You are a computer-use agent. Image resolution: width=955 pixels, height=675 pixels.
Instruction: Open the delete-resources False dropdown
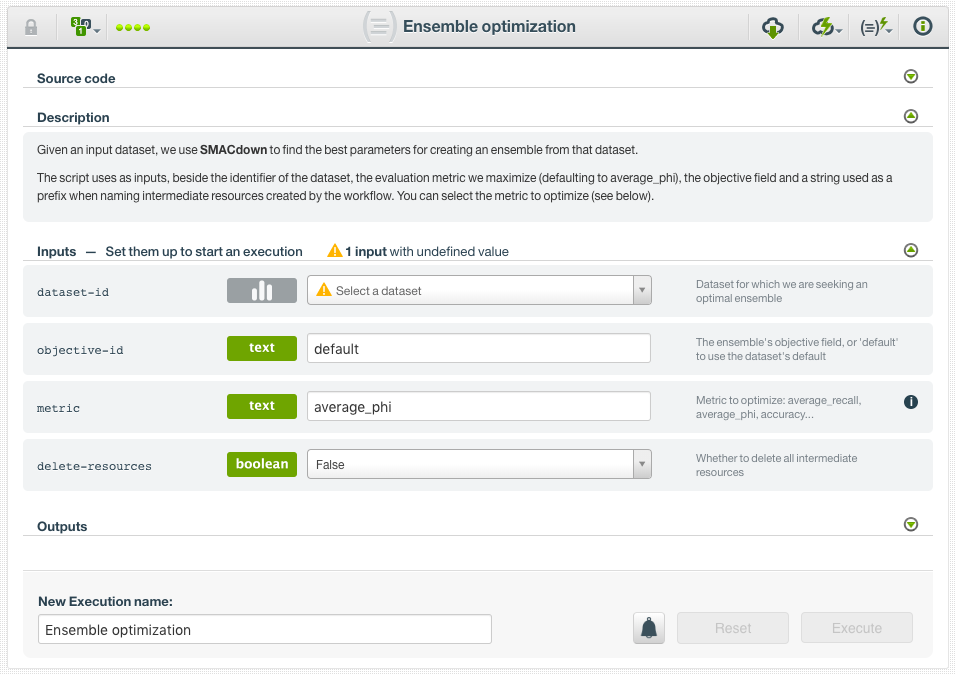640,464
